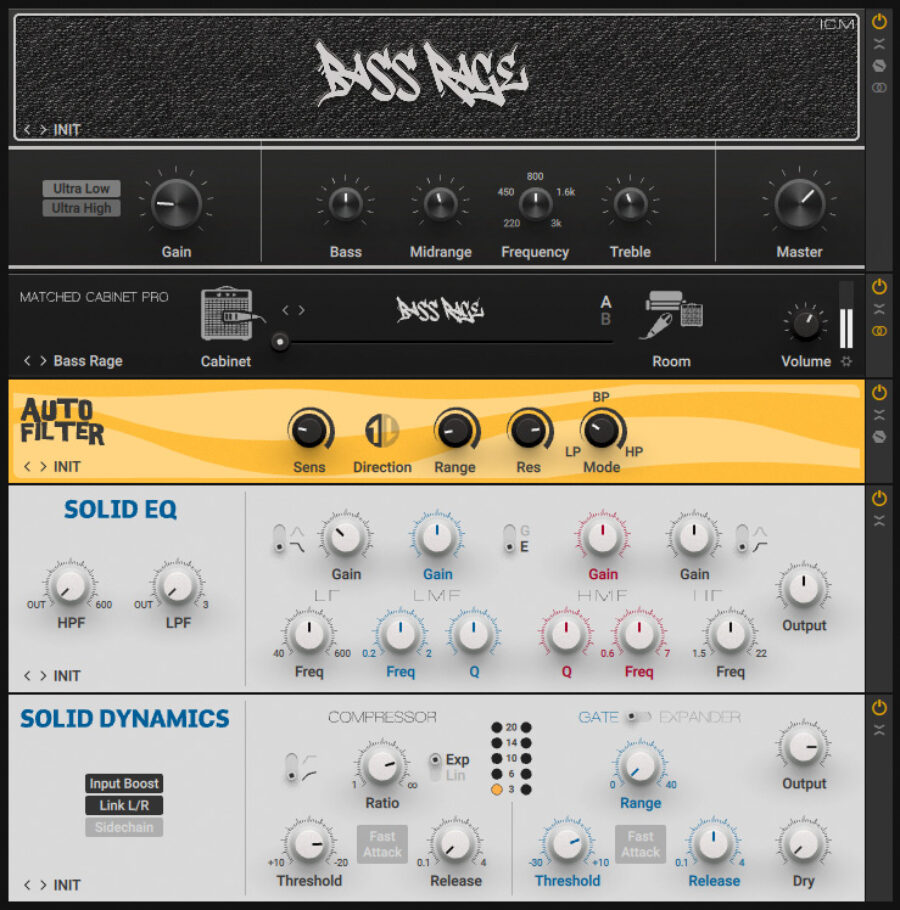900x910 pixels.
Task: Click the mic position slider under the cabinet
Action: tap(281, 341)
